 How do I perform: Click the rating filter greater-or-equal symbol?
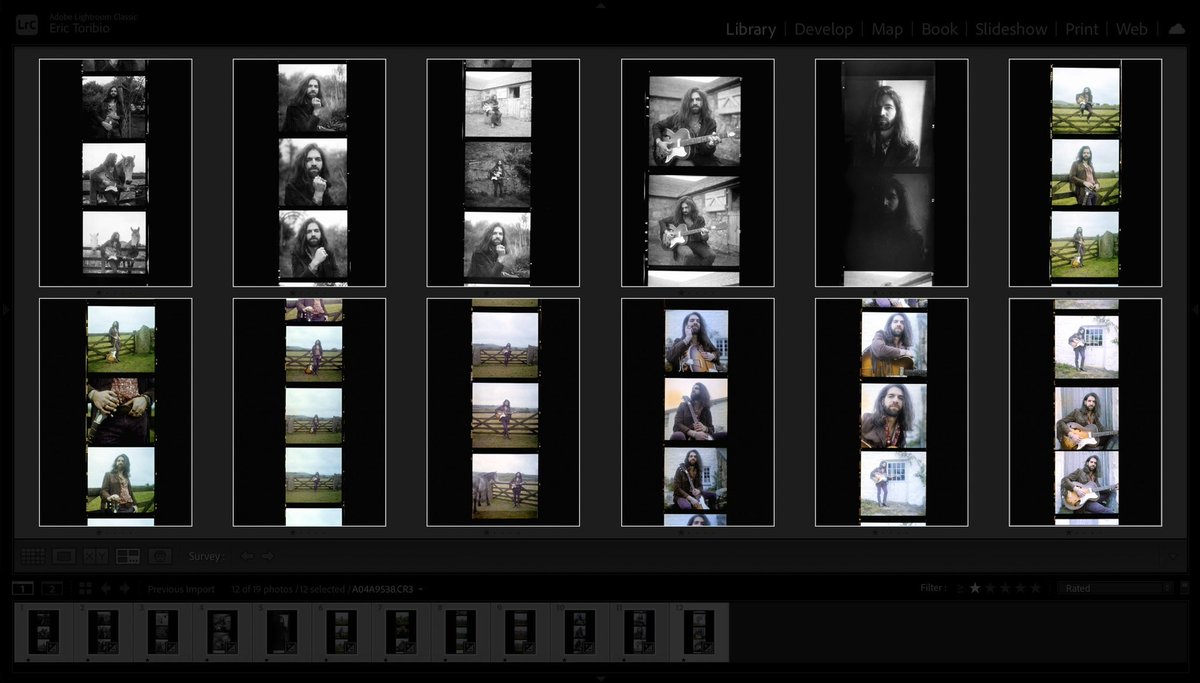(960, 589)
